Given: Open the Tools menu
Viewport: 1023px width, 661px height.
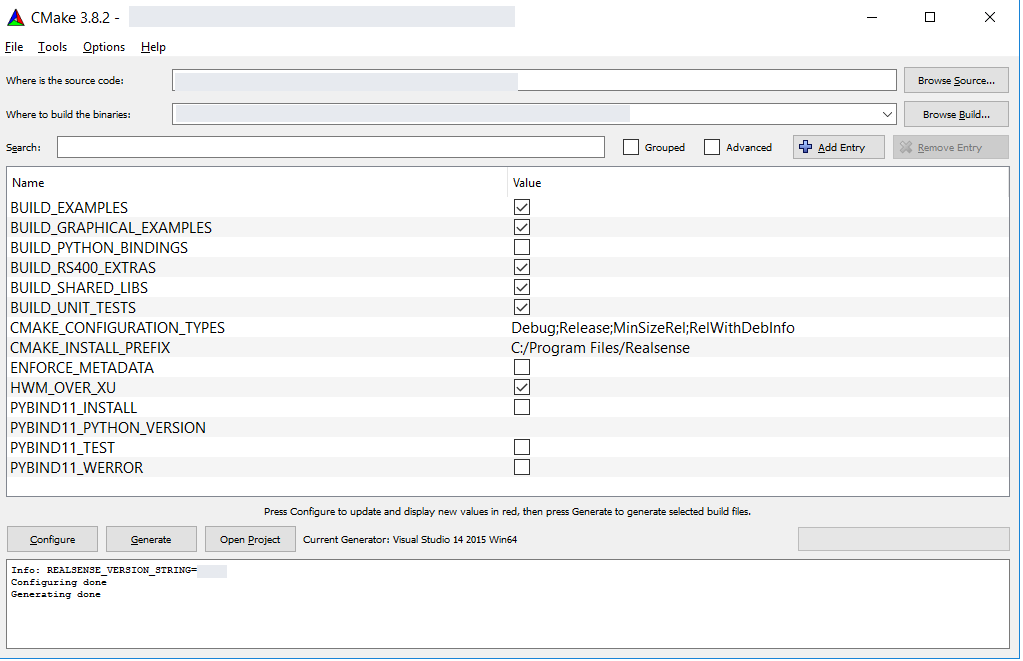Looking at the screenshot, I should 52,47.
